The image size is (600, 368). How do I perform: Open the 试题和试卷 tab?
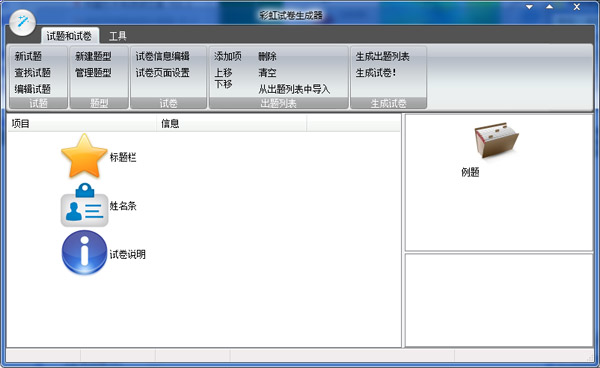tap(69, 36)
